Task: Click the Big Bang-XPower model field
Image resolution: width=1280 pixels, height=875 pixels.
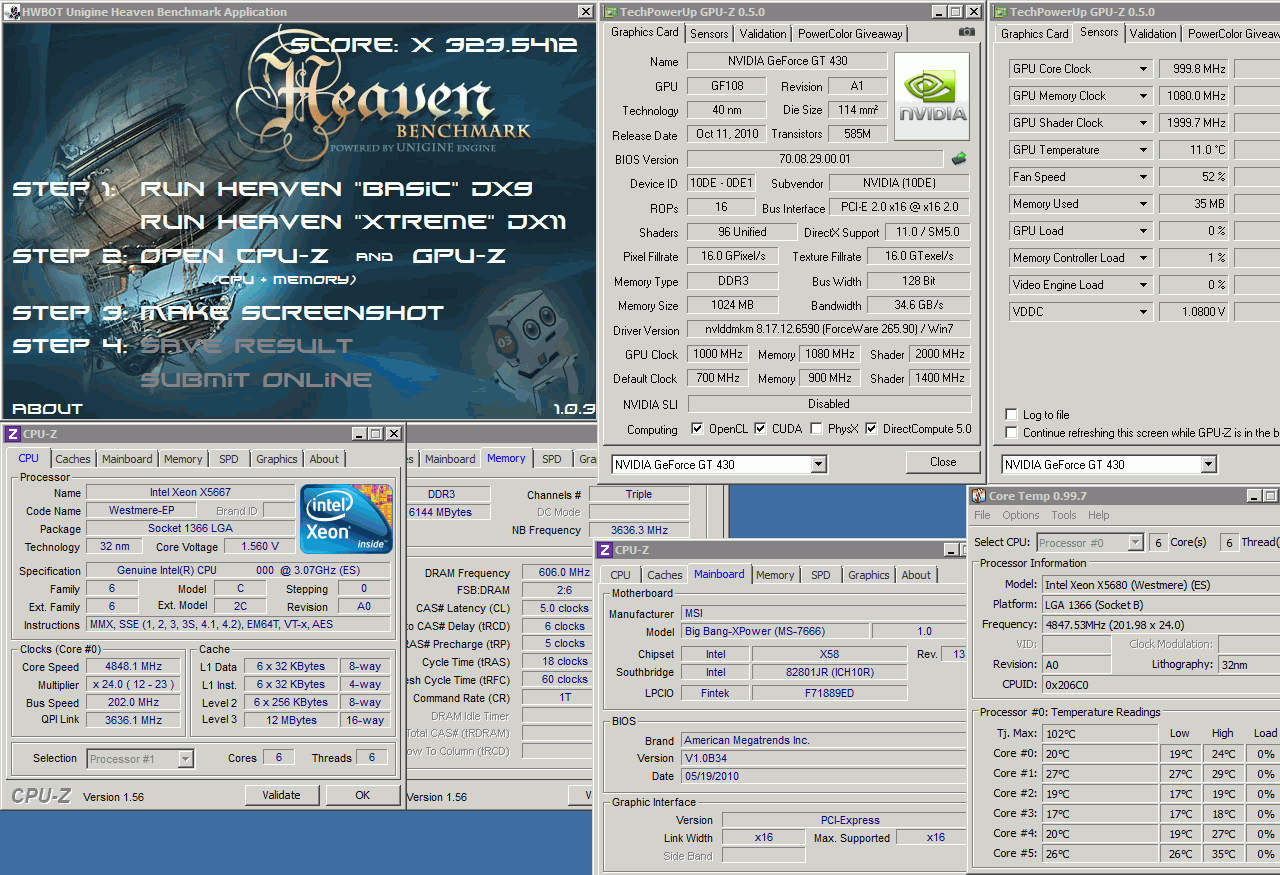Action: coord(775,632)
